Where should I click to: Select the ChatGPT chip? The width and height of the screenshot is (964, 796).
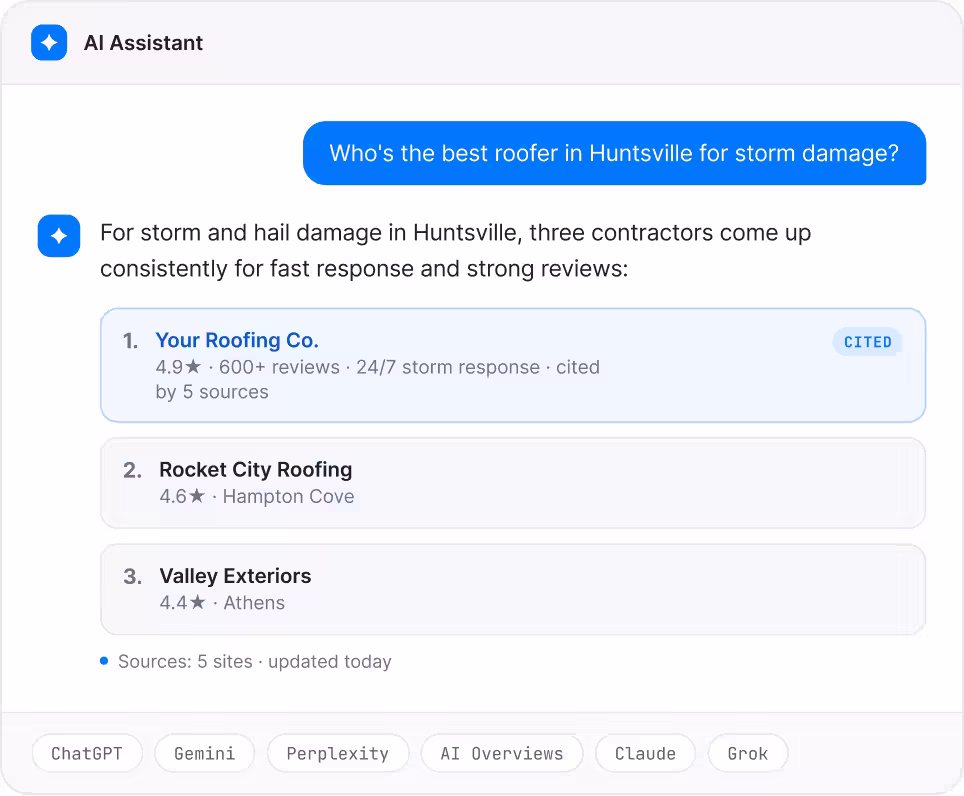pyautogui.click(x=87, y=753)
